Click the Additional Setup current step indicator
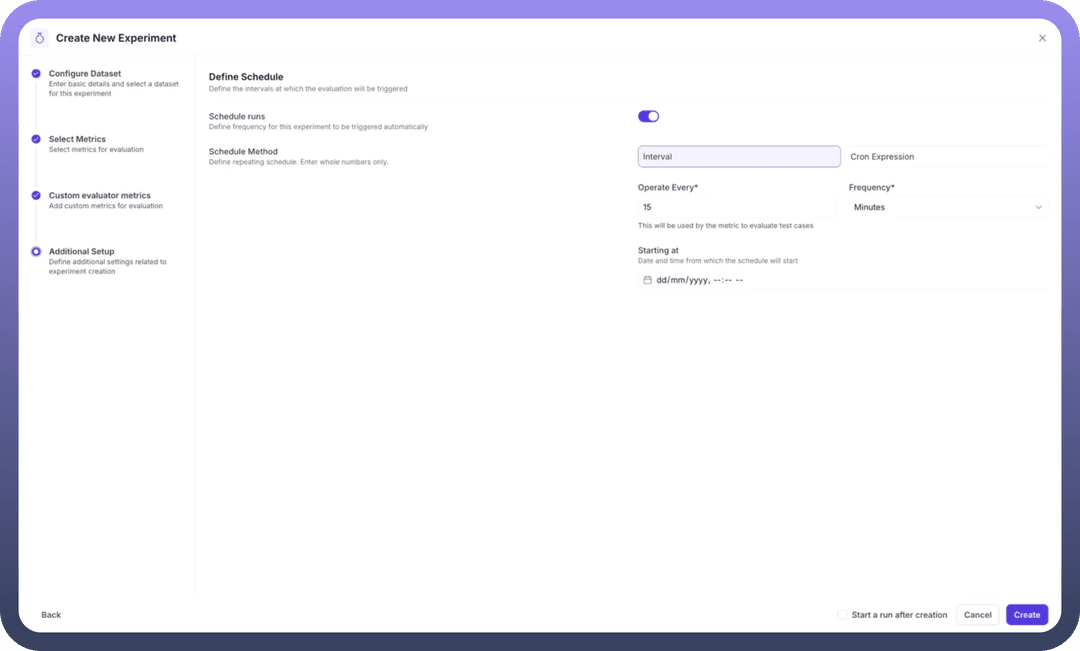The width and height of the screenshot is (1080, 651). pyautogui.click(x=36, y=251)
